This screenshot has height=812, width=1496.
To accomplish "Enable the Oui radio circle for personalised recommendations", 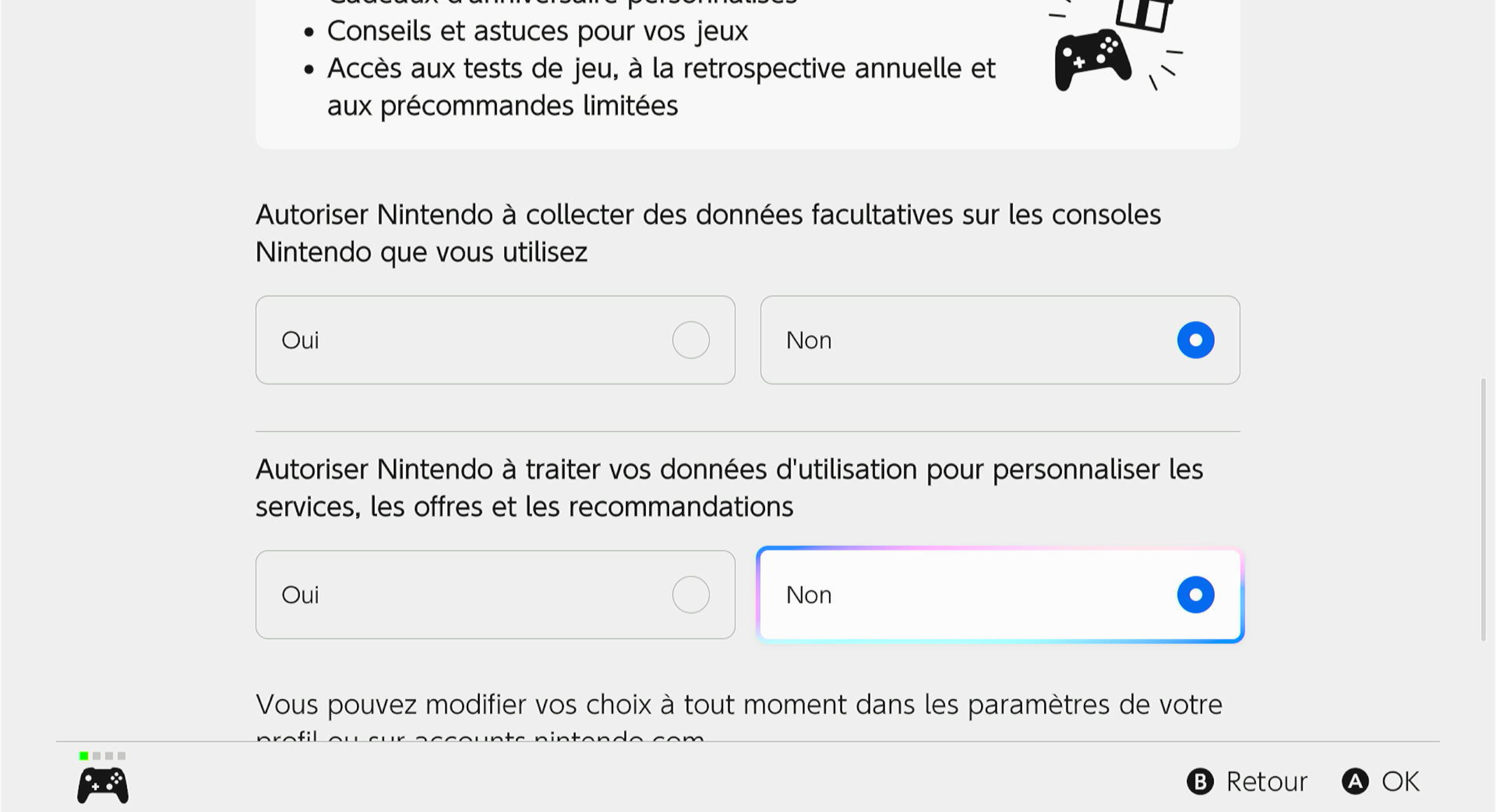I will 691,595.
